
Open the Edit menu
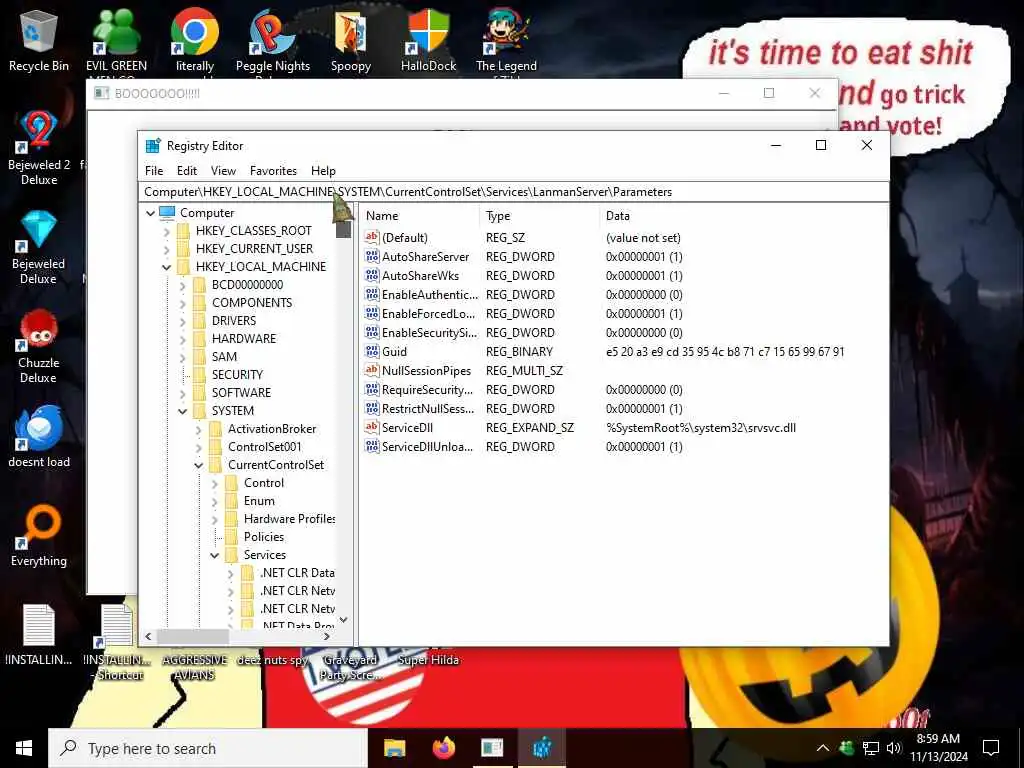point(187,170)
